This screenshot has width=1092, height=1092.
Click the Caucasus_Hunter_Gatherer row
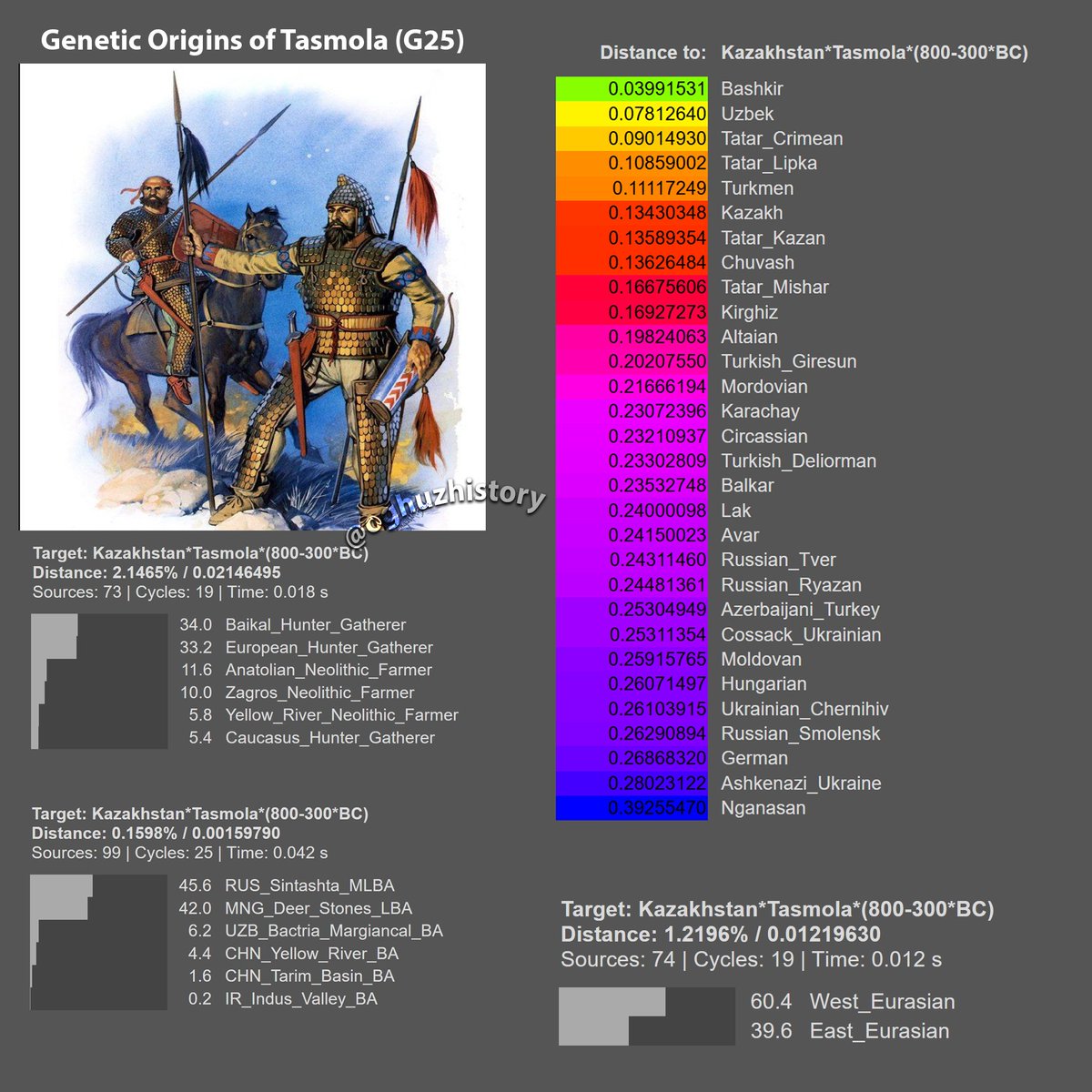pos(311,738)
